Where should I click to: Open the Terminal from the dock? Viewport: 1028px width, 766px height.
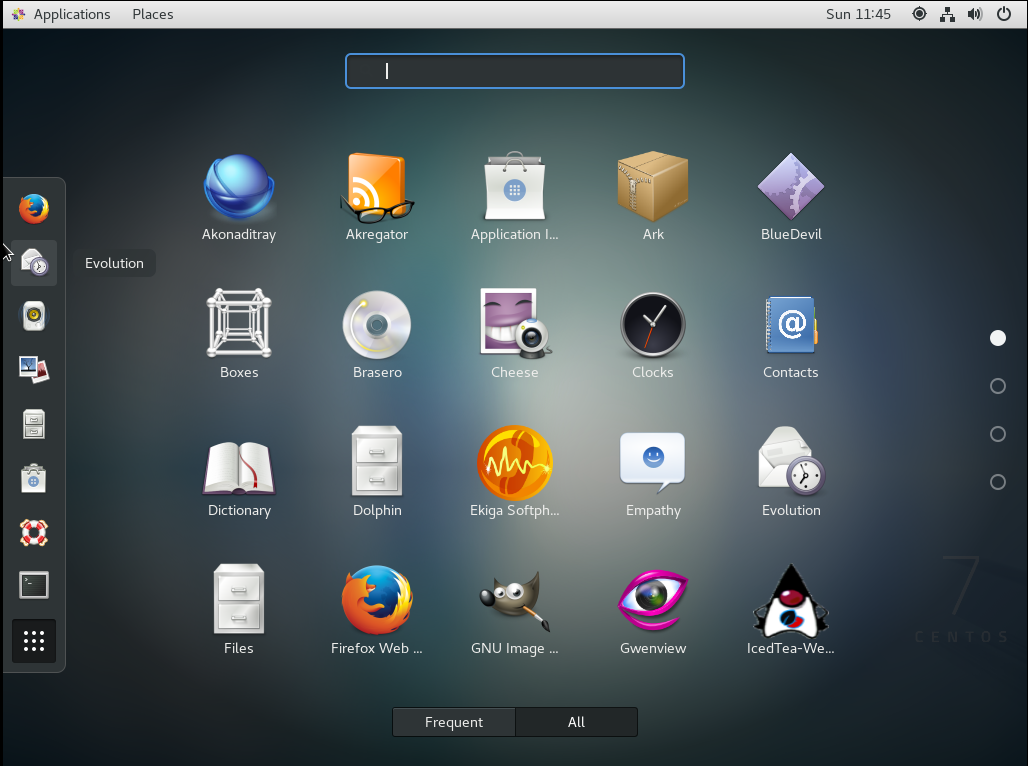point(33,585)
